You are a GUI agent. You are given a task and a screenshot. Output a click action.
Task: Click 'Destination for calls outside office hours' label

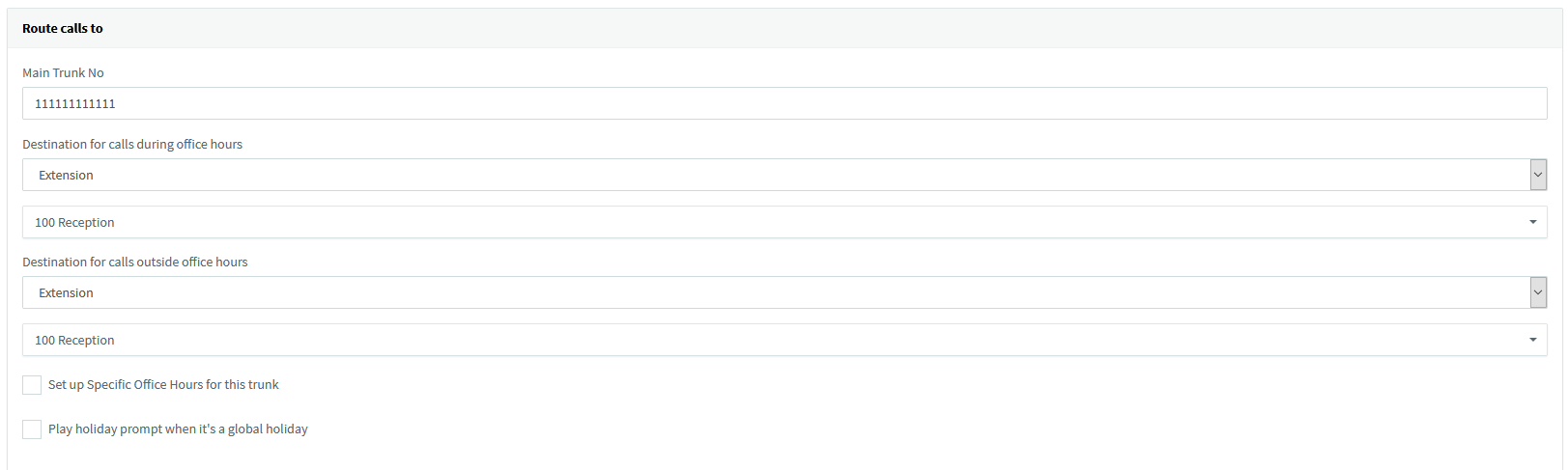click(135, 263)
